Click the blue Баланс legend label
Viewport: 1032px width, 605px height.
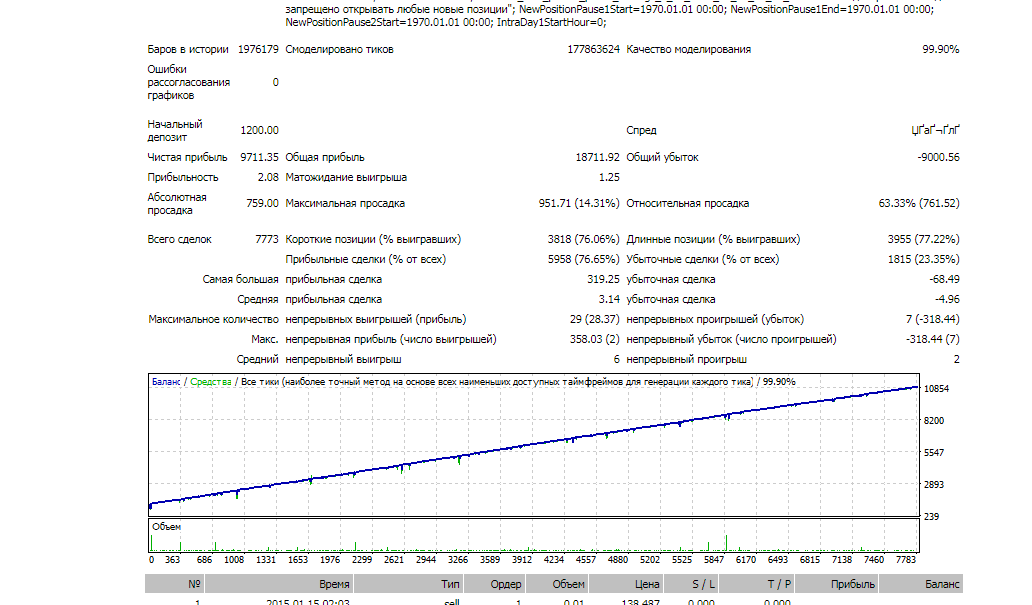[166, 382]
